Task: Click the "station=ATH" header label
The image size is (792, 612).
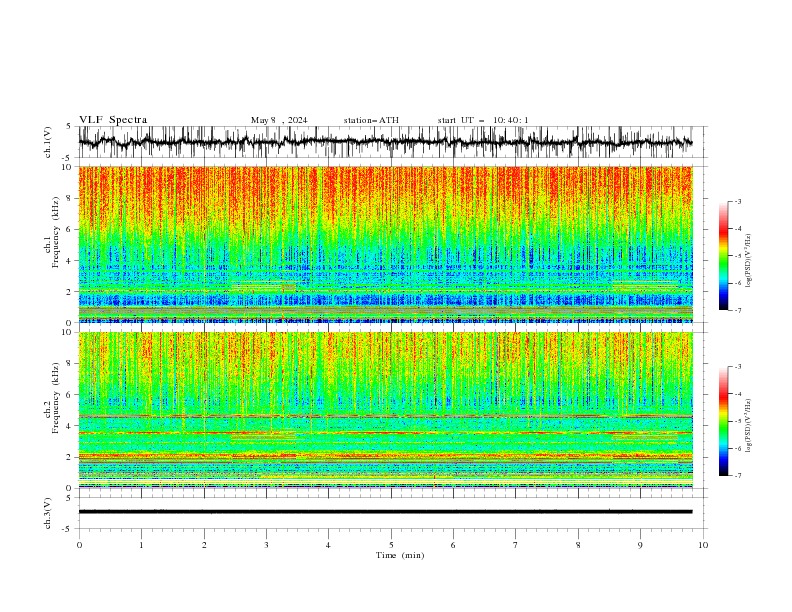Action: [371, 120]
